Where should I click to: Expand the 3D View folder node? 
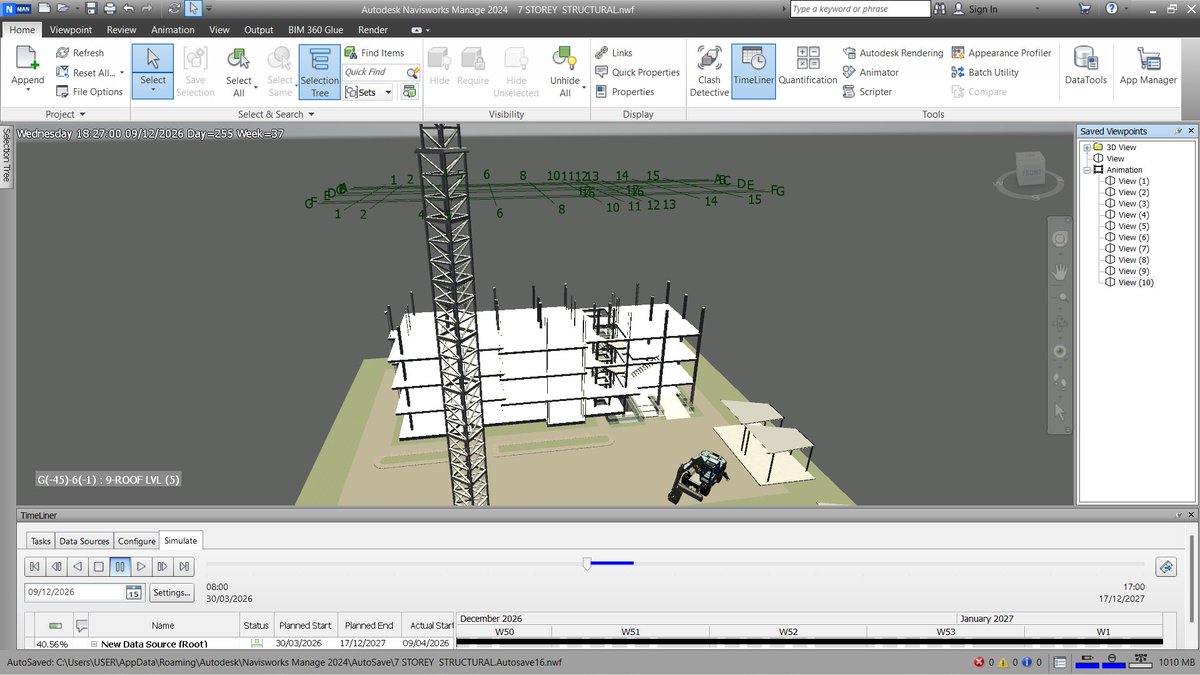point(1087,147)
